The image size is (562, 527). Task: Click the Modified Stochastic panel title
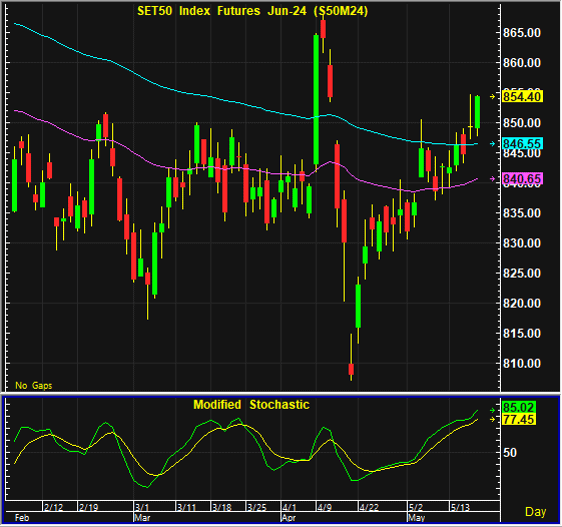click(251, 405)
